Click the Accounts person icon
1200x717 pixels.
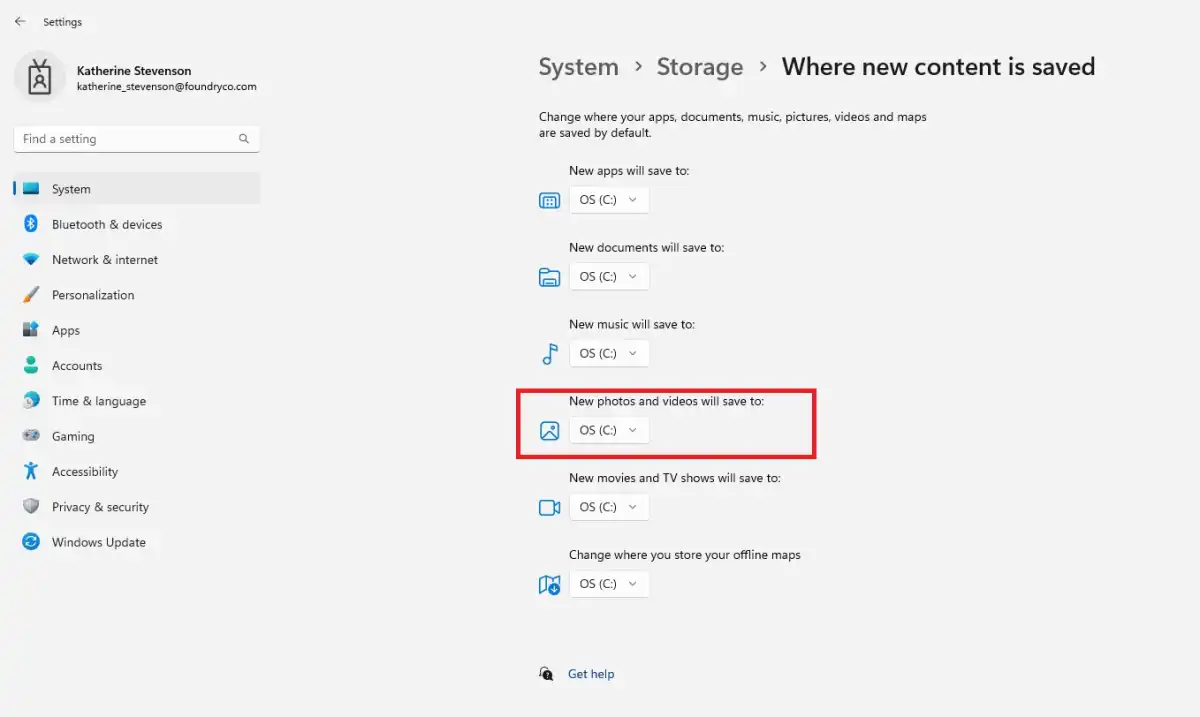pyautogui.click(x=31, y=366)
